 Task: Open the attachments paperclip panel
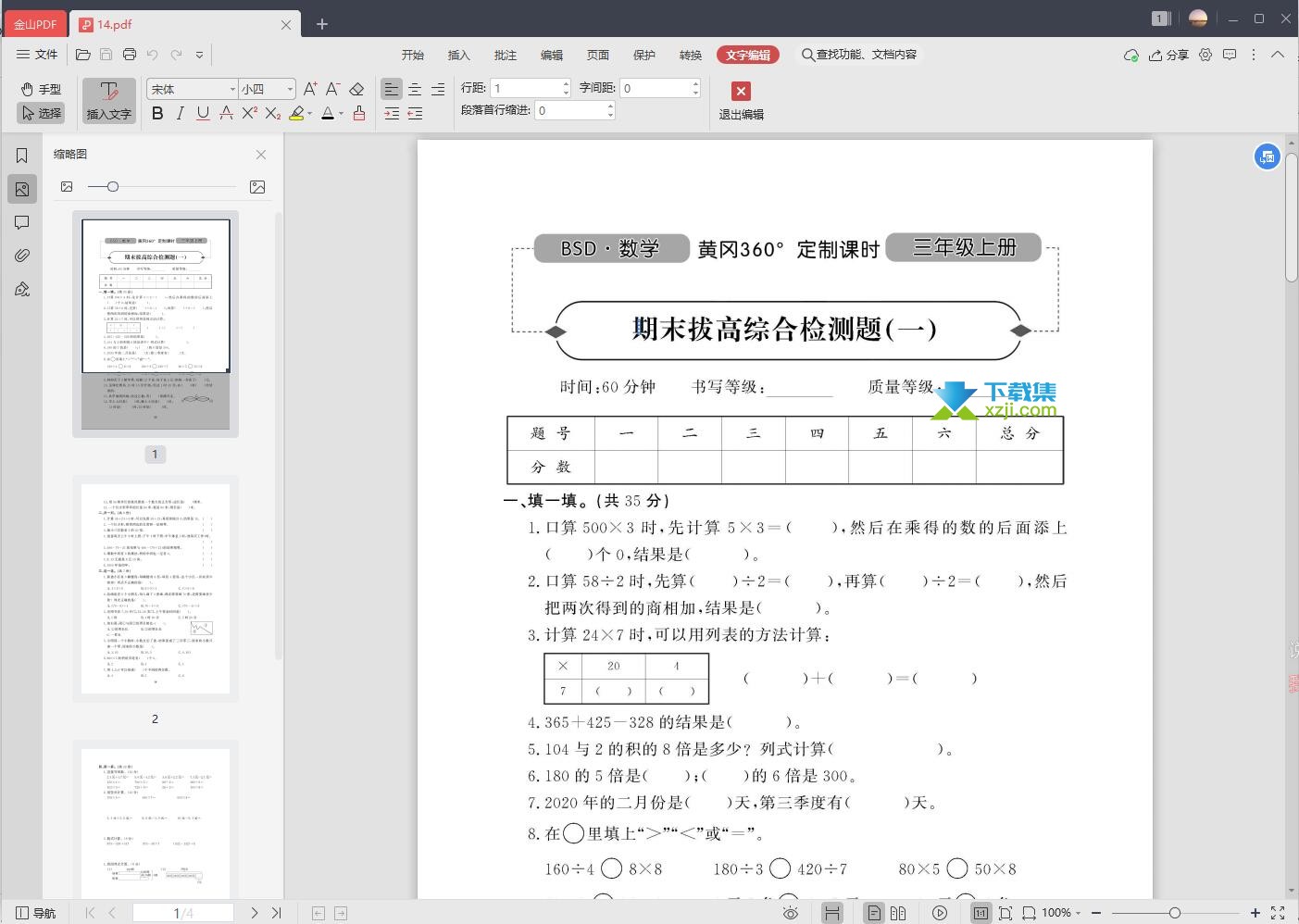[x=22, y=256]
